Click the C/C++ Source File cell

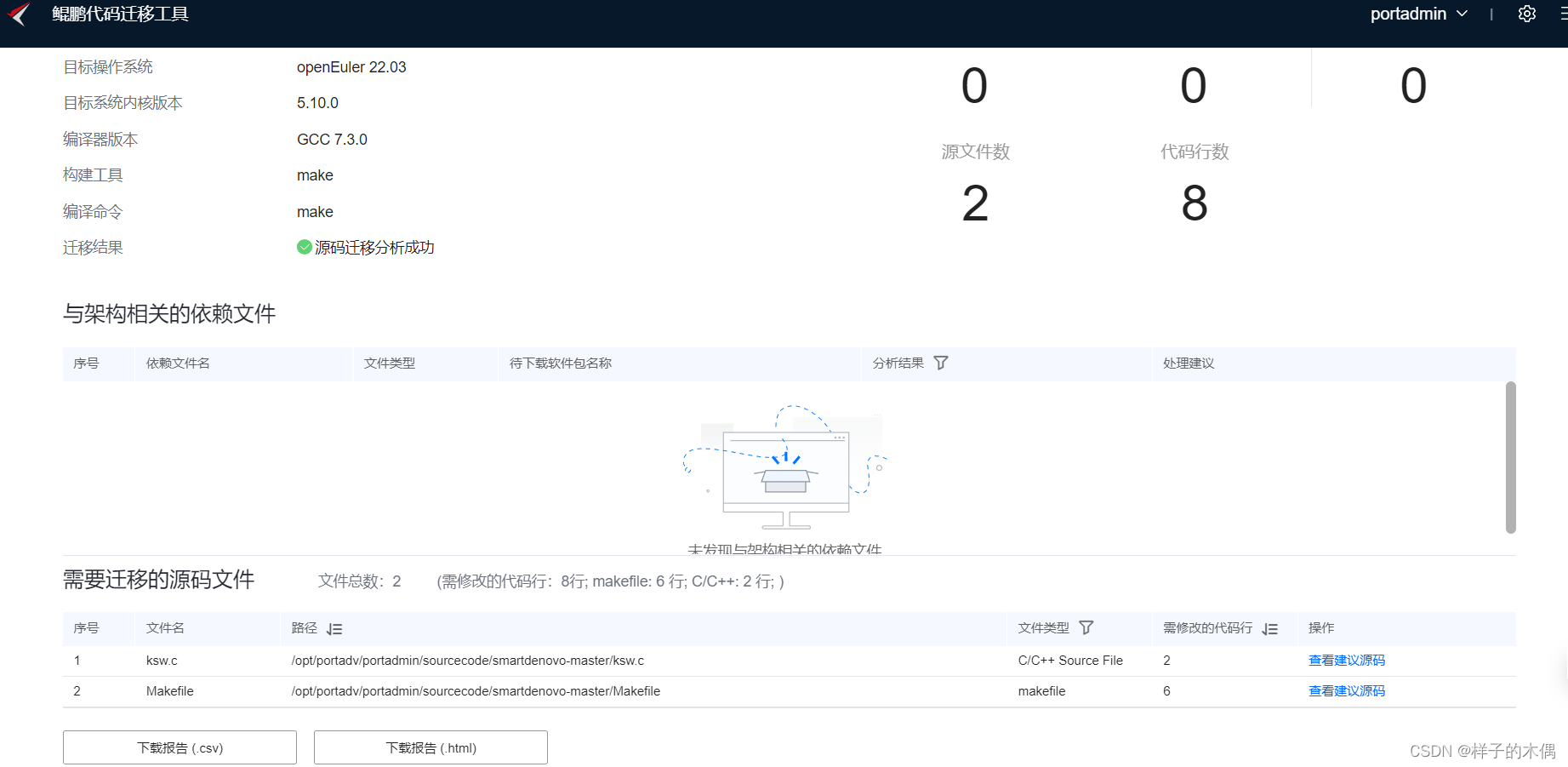pyautogui.click(x=1070, y=661)
